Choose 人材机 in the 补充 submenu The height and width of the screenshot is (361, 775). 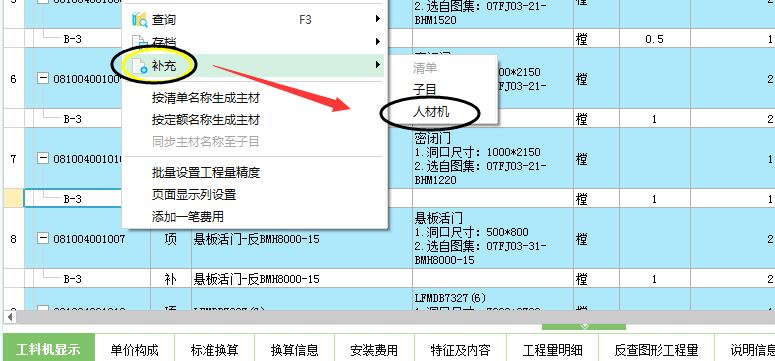pos(431,112)
